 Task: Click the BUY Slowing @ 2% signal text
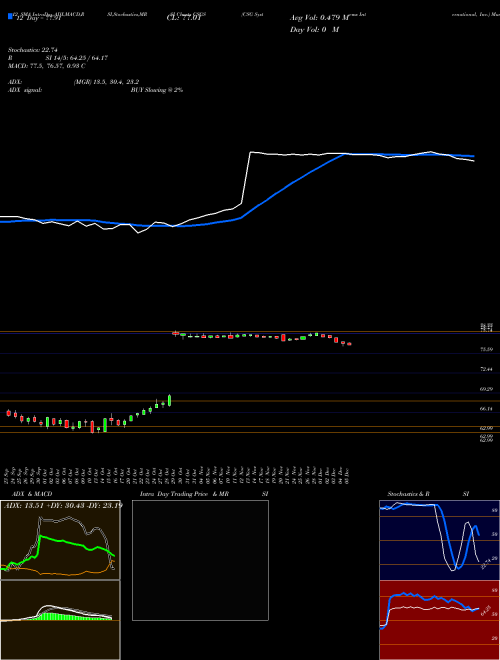157,90
